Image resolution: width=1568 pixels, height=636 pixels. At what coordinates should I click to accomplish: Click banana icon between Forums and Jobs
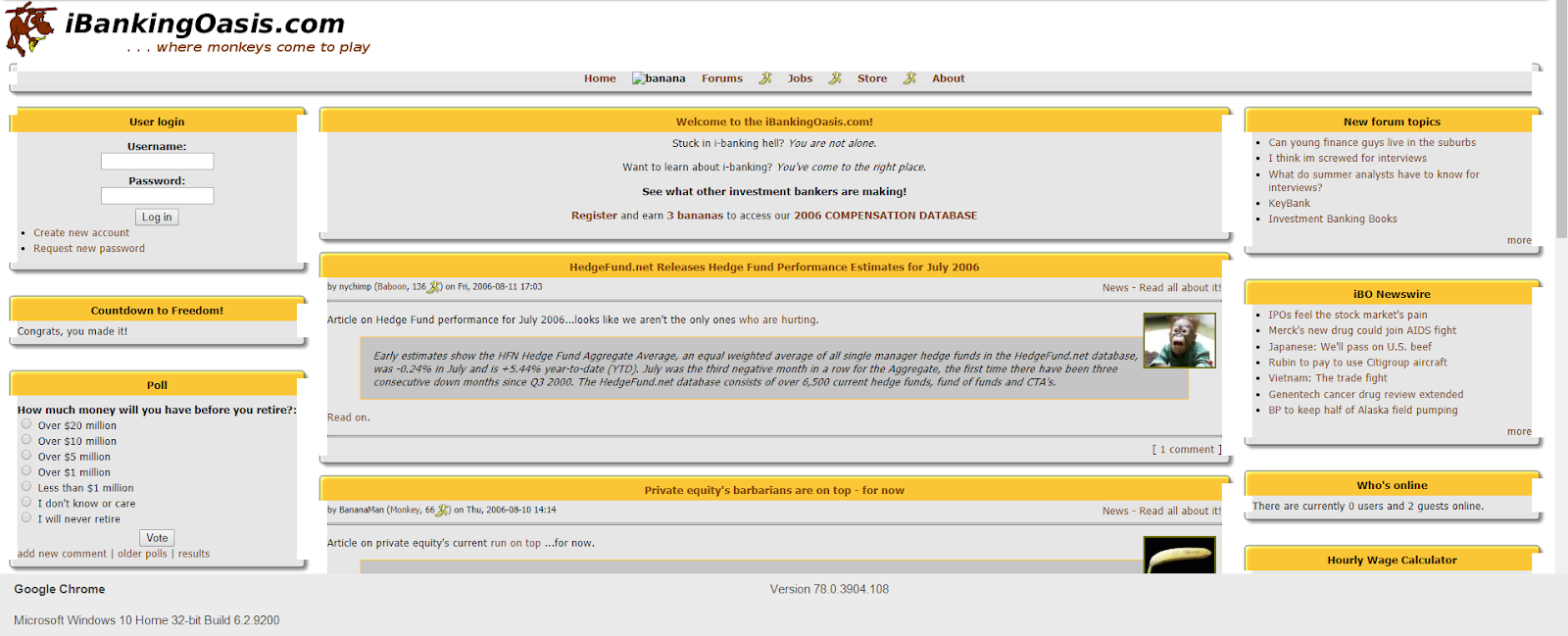(765, 78)
